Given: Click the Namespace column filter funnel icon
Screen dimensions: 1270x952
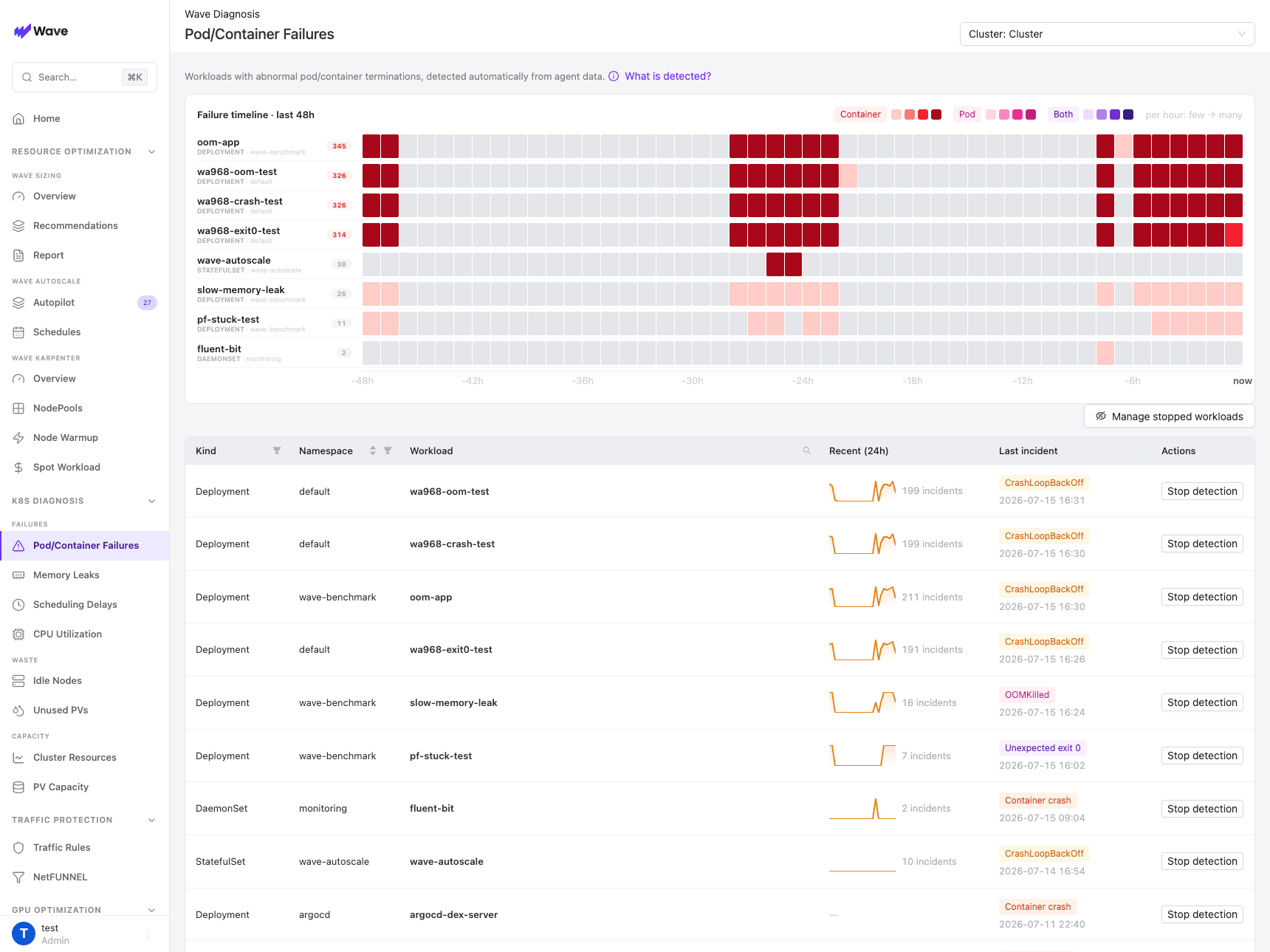Looking at the screenshot, I should [x=388, y=451].
